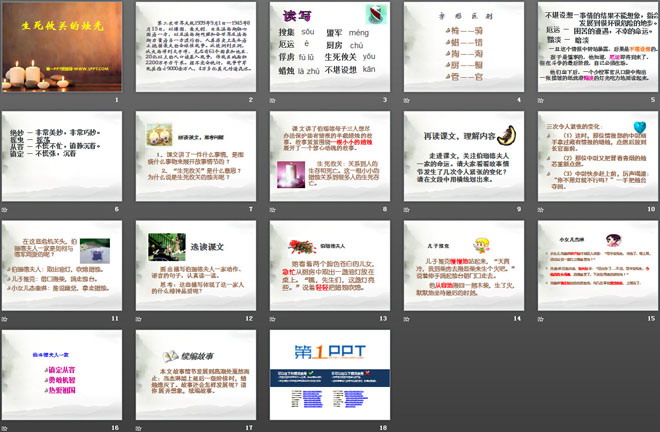The image size is (660, 432).
Task: Click the animation star icon under slide 11
Action: (5, 319)
